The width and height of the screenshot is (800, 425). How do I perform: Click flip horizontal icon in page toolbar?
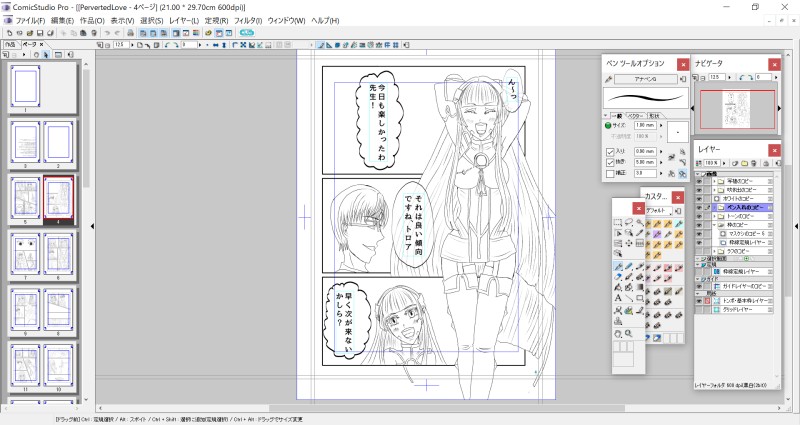tap(215, 44)
